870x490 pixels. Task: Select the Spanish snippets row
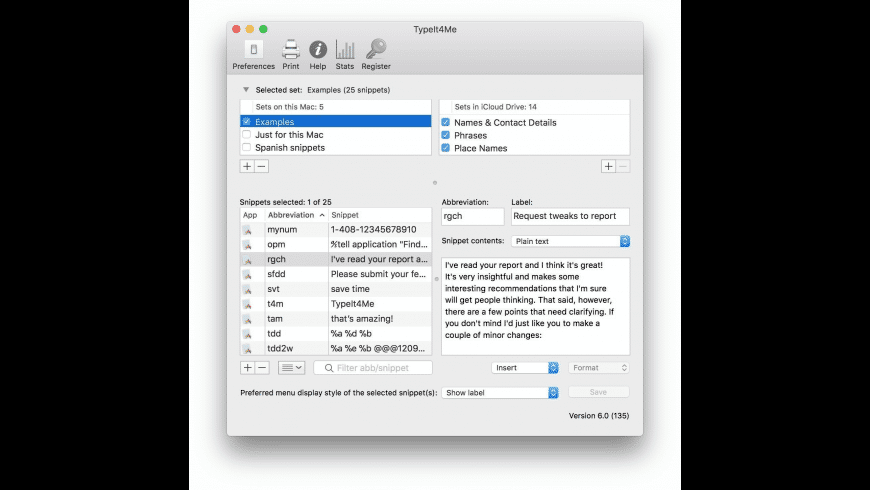click(x=336, y=147)
